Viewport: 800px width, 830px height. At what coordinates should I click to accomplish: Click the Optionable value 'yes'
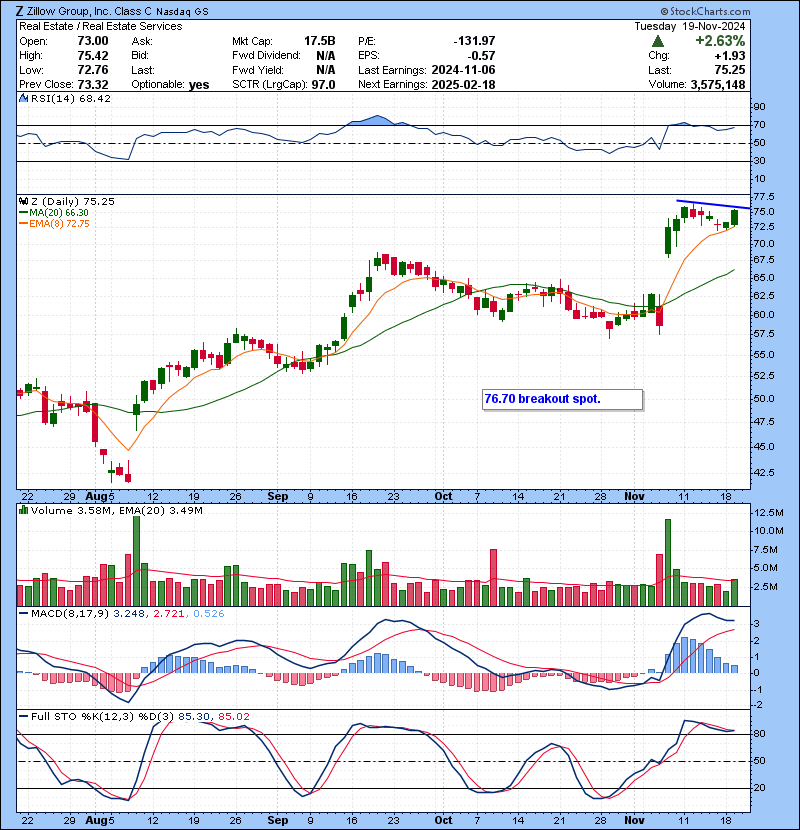click(199, 85)
